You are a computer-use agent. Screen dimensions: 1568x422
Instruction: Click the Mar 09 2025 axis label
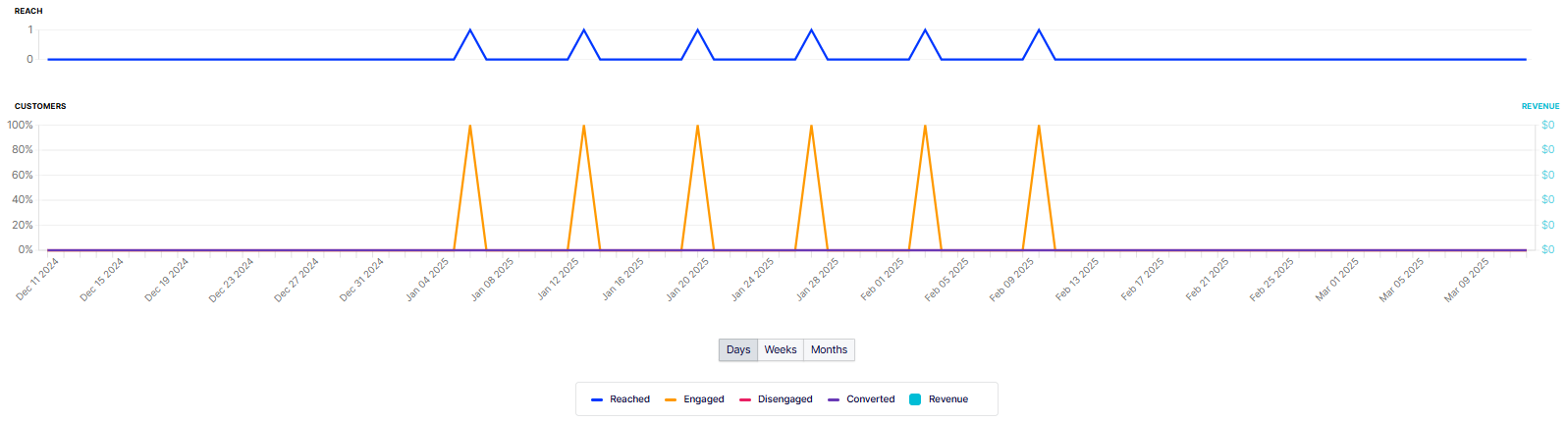coord(1466,279)
